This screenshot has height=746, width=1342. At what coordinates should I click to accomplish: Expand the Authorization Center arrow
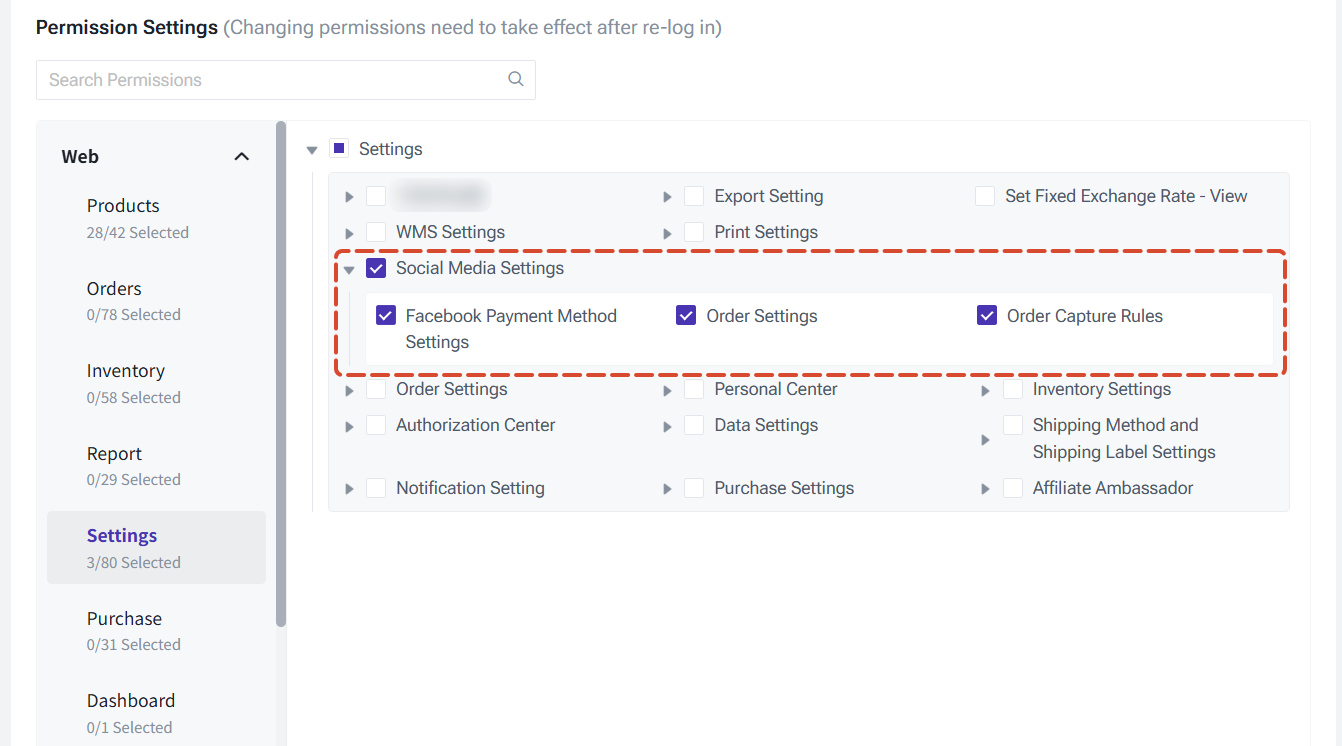point(349,426)
